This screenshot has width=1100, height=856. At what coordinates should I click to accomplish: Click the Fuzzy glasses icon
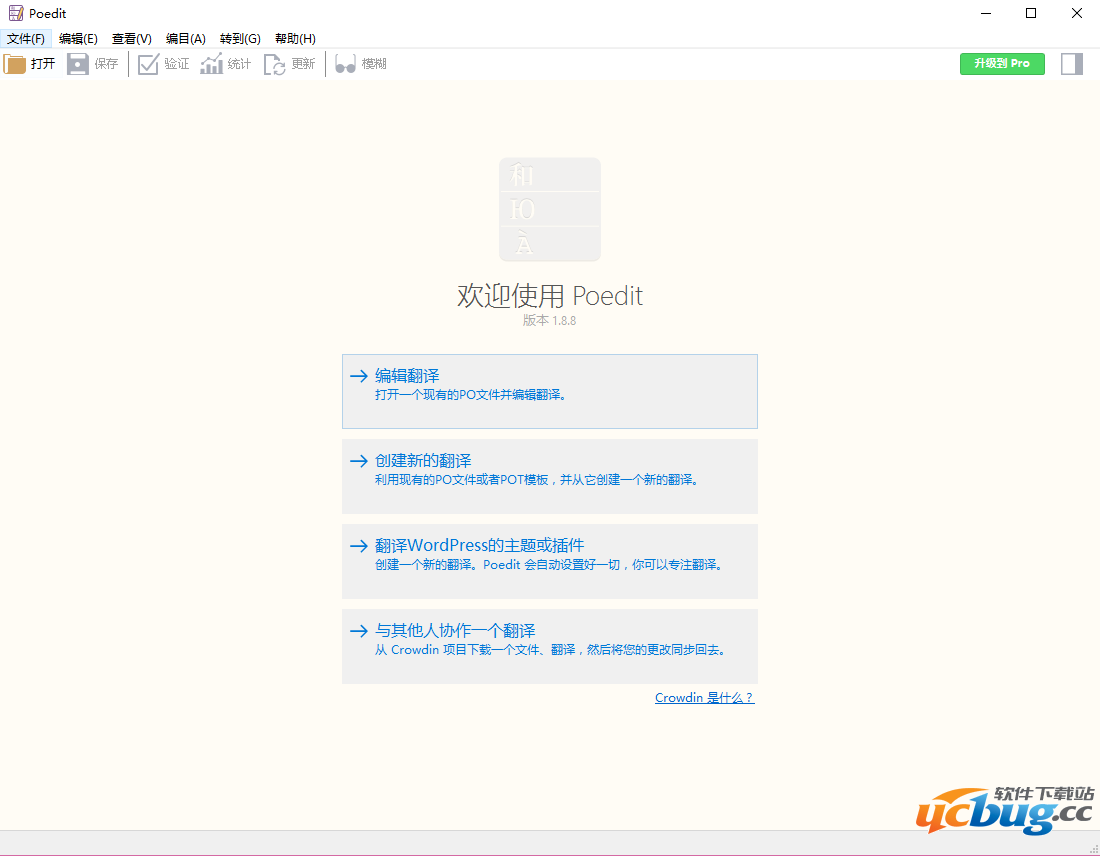coord(345,64)
